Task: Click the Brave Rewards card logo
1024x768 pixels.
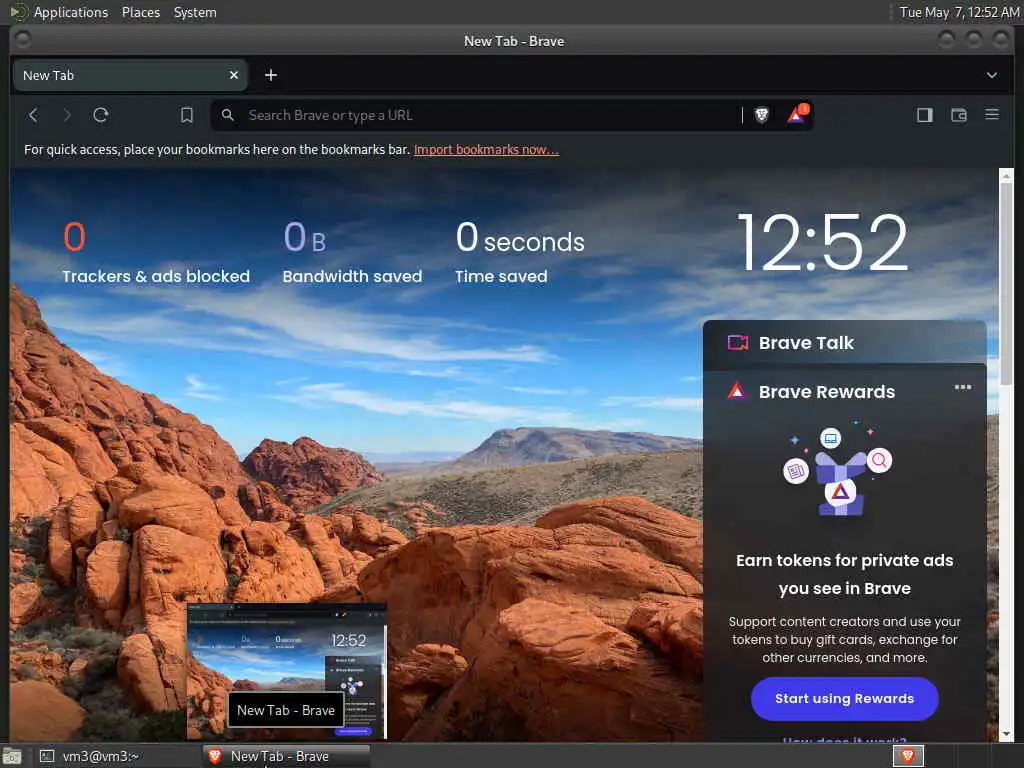Action: [737, 391]
